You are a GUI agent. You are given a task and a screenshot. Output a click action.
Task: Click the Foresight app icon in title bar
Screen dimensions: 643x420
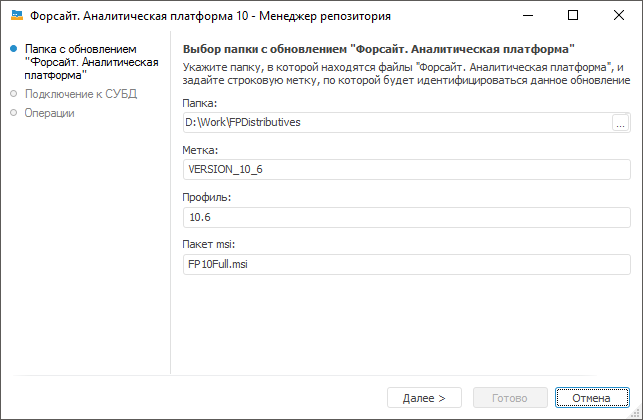[x=16, y=16]
